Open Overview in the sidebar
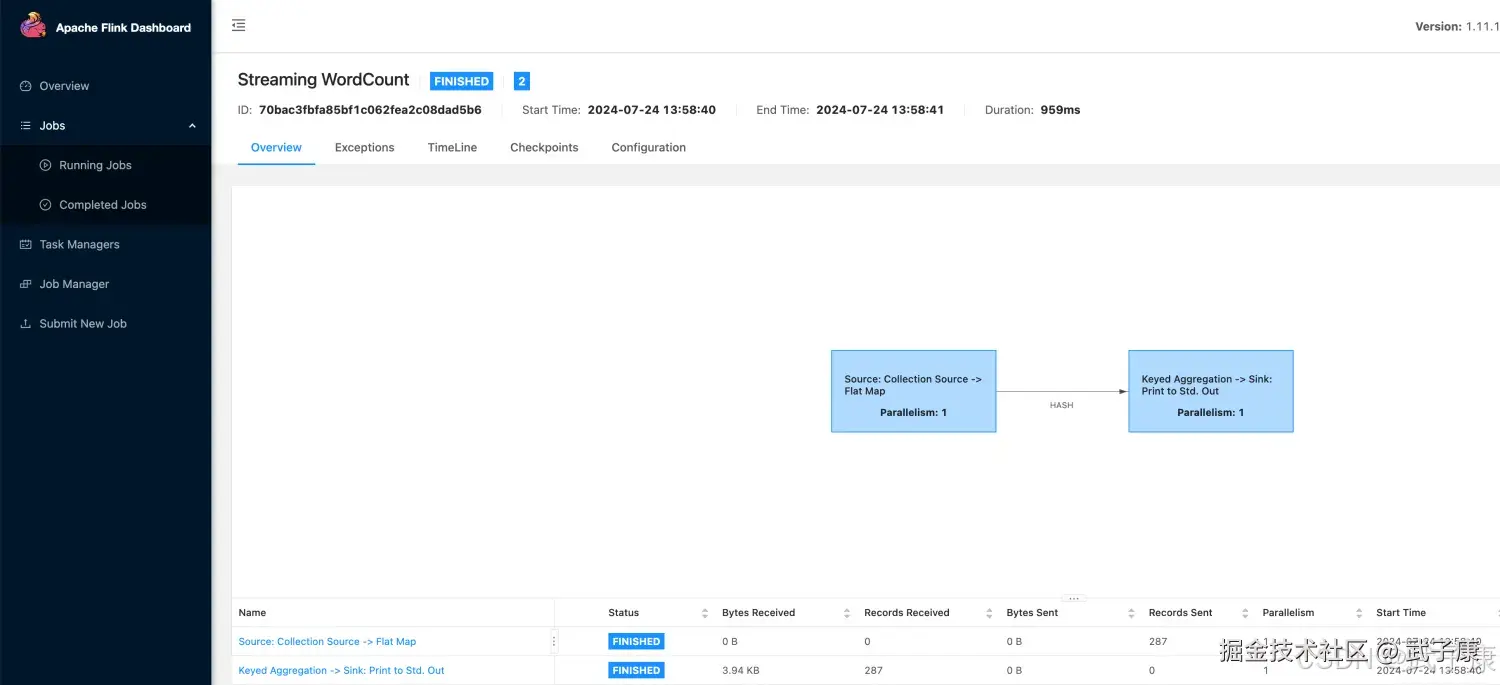The width and height of the screenshot is (1500, 685). 64,86
